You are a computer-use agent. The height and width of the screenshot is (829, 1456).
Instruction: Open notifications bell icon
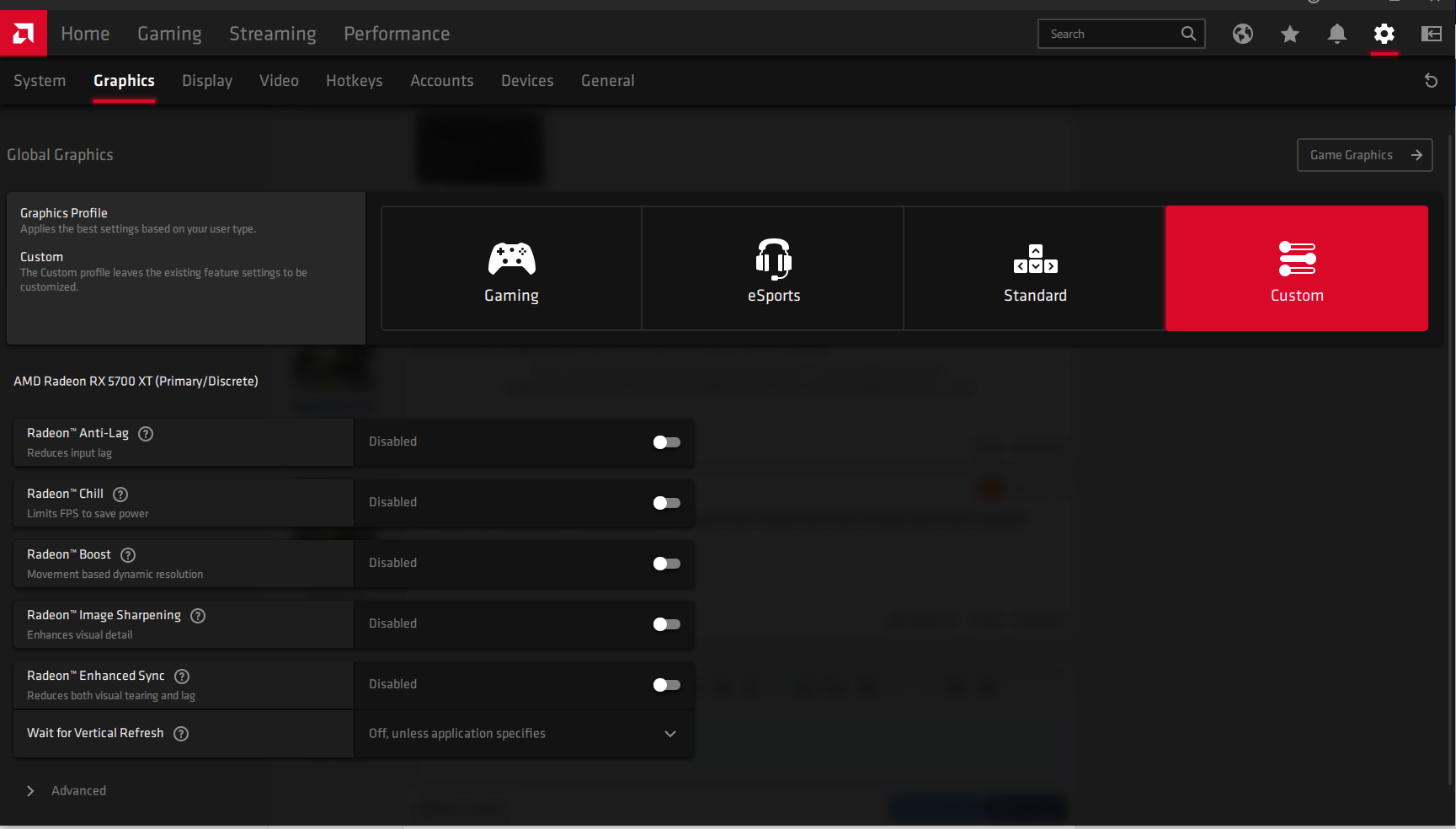coord(1337,34)
